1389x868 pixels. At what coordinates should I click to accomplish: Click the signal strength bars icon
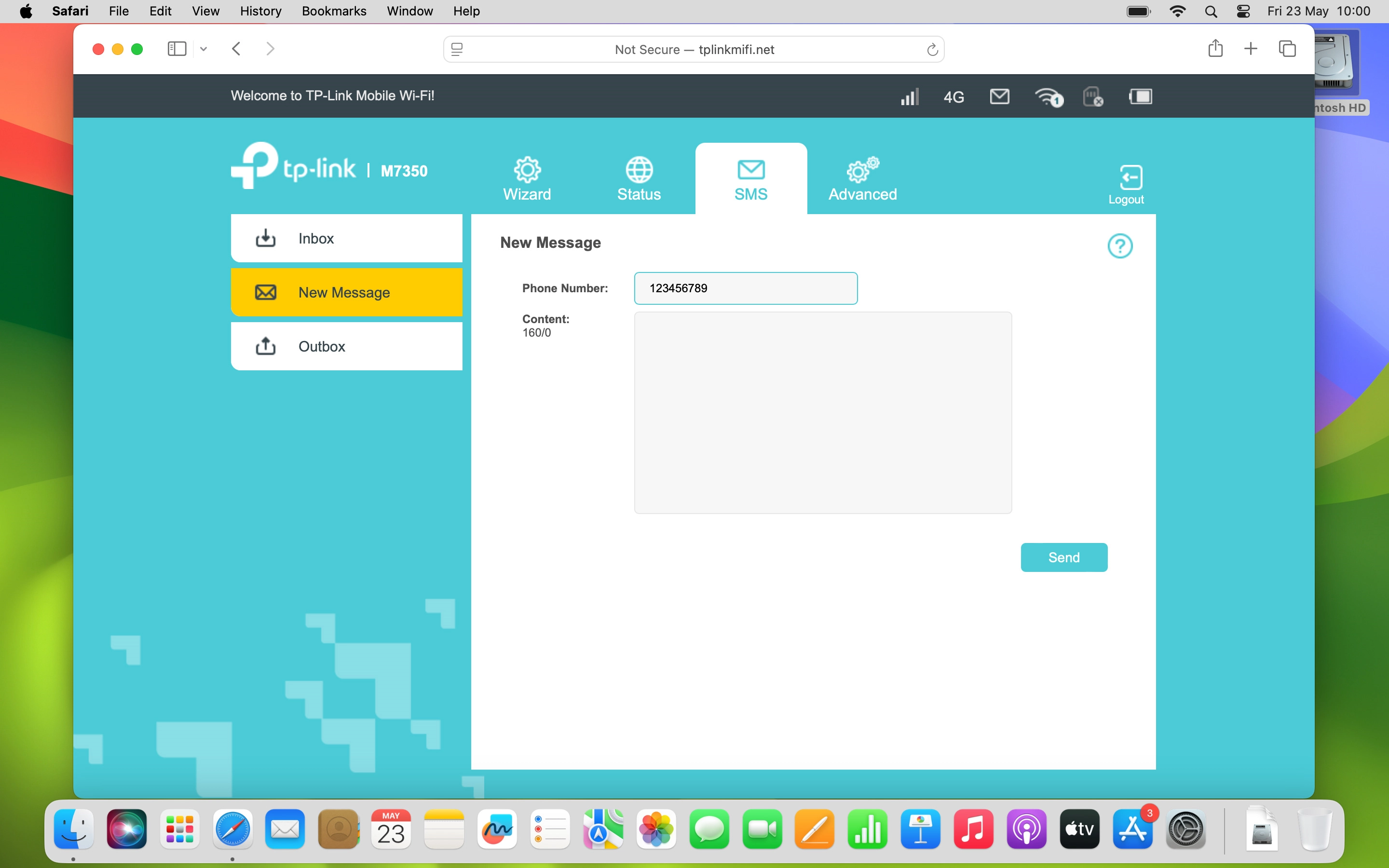click(910, 96)
